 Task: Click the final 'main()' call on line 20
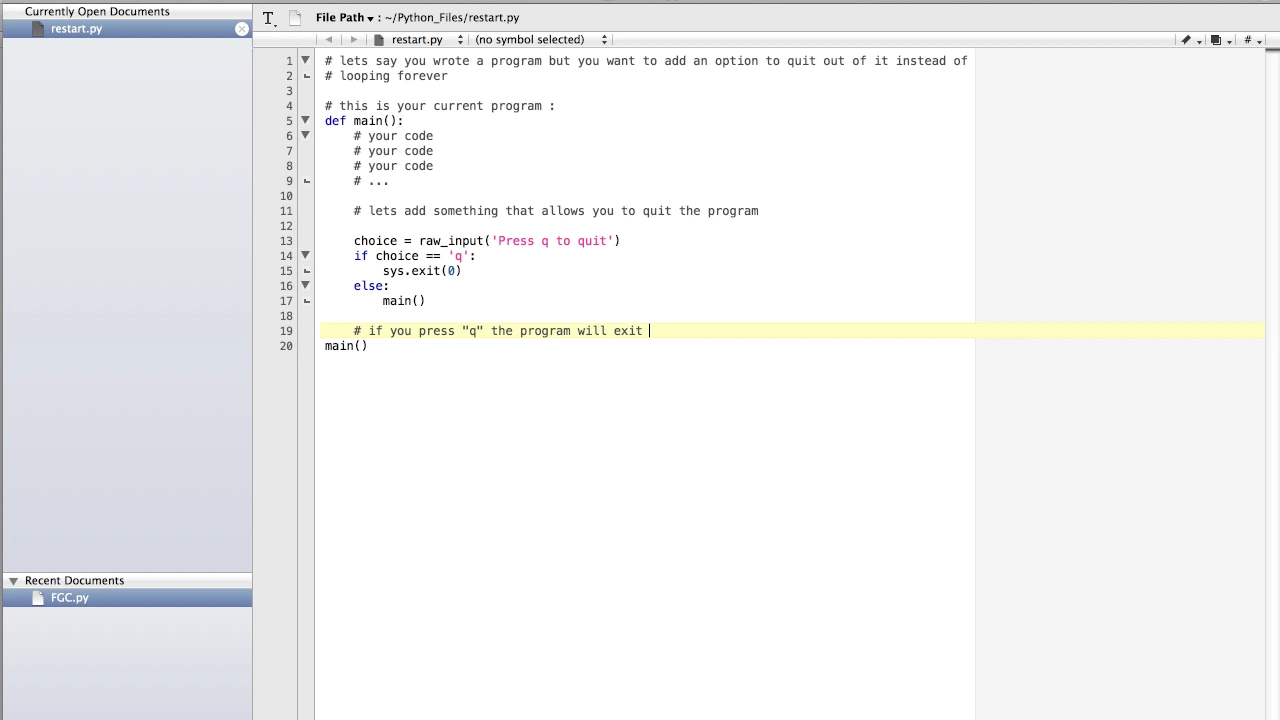pos(346,346)
